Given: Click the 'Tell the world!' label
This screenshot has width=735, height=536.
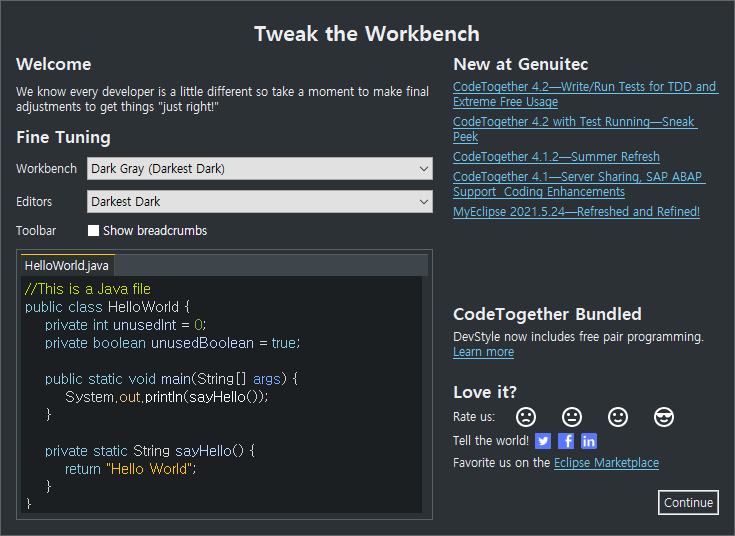Looking at the screenshot, I should tap(491, 440).
